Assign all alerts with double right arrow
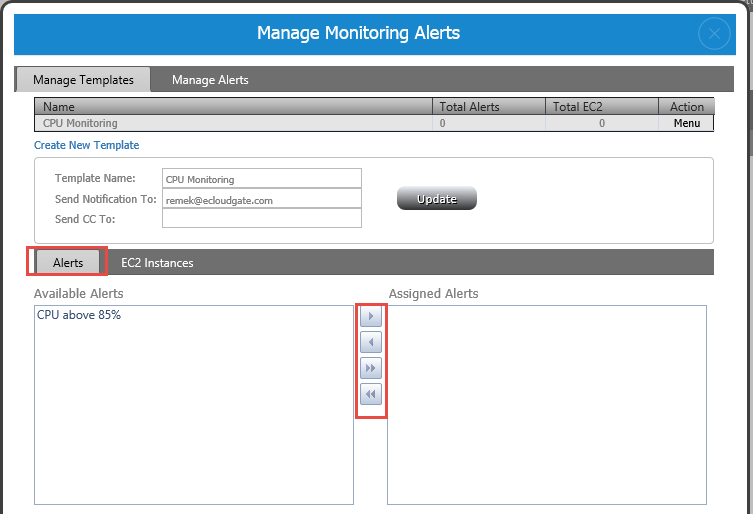Viewport: 753px width, 514px height. (x=371, y=368)
